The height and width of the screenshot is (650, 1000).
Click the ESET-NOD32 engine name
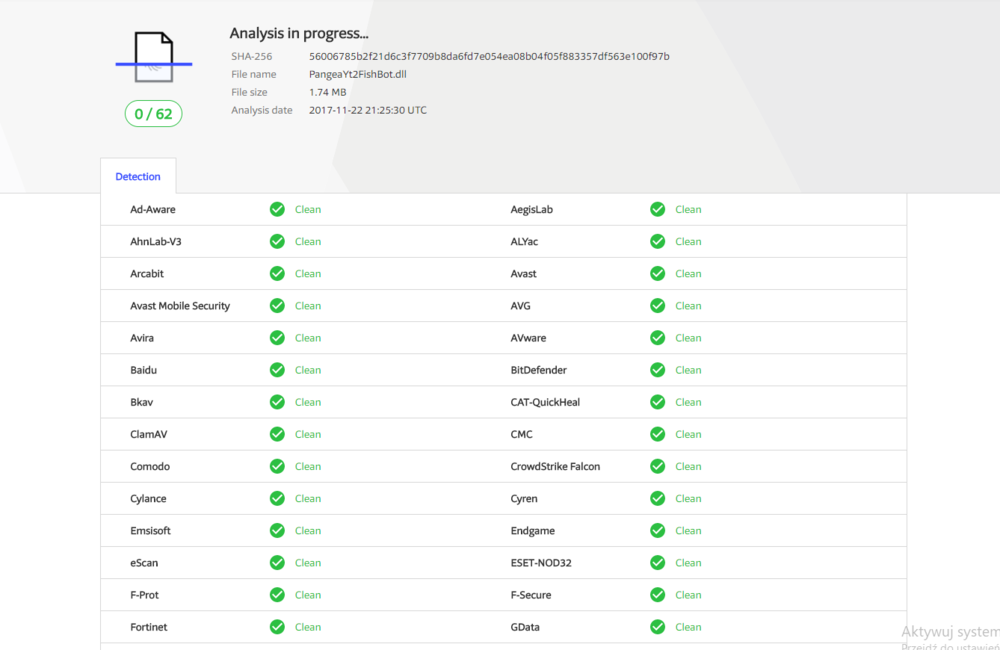point(541,563)
